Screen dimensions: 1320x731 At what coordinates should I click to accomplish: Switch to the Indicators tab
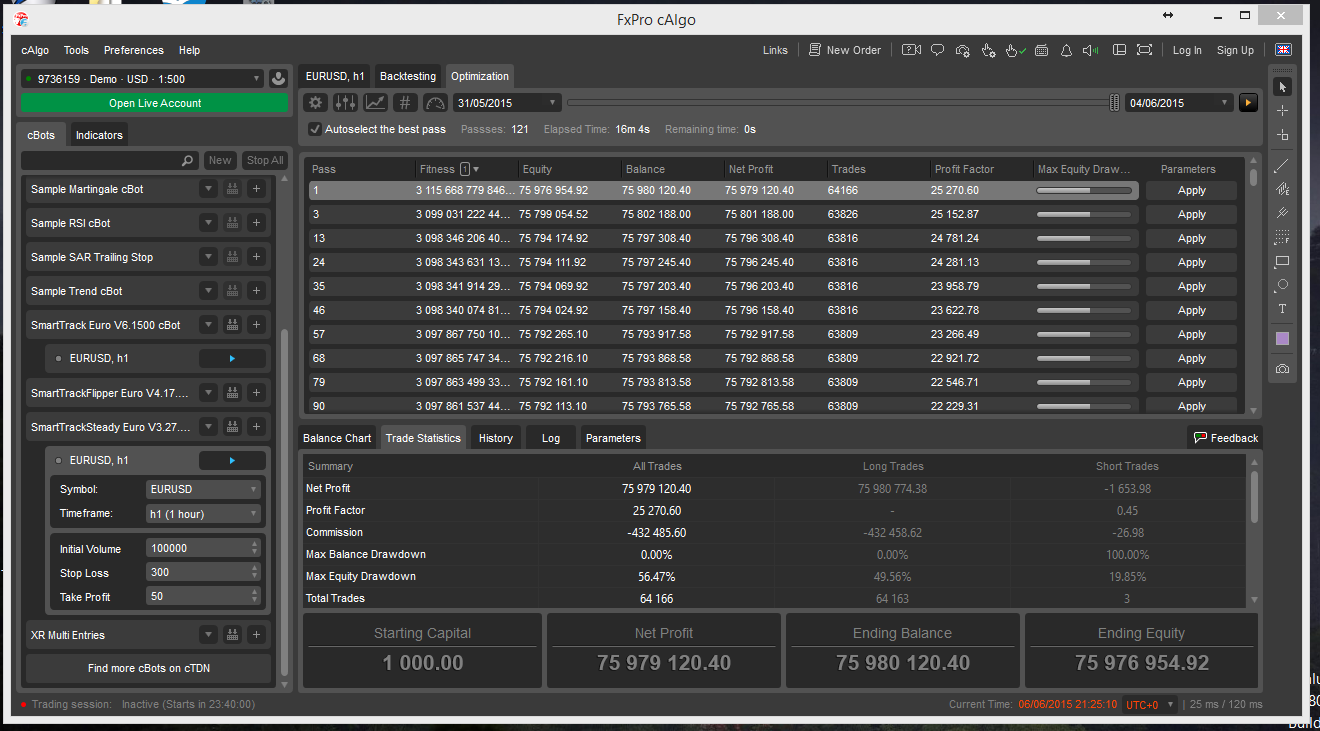click(x=99, y=135)
